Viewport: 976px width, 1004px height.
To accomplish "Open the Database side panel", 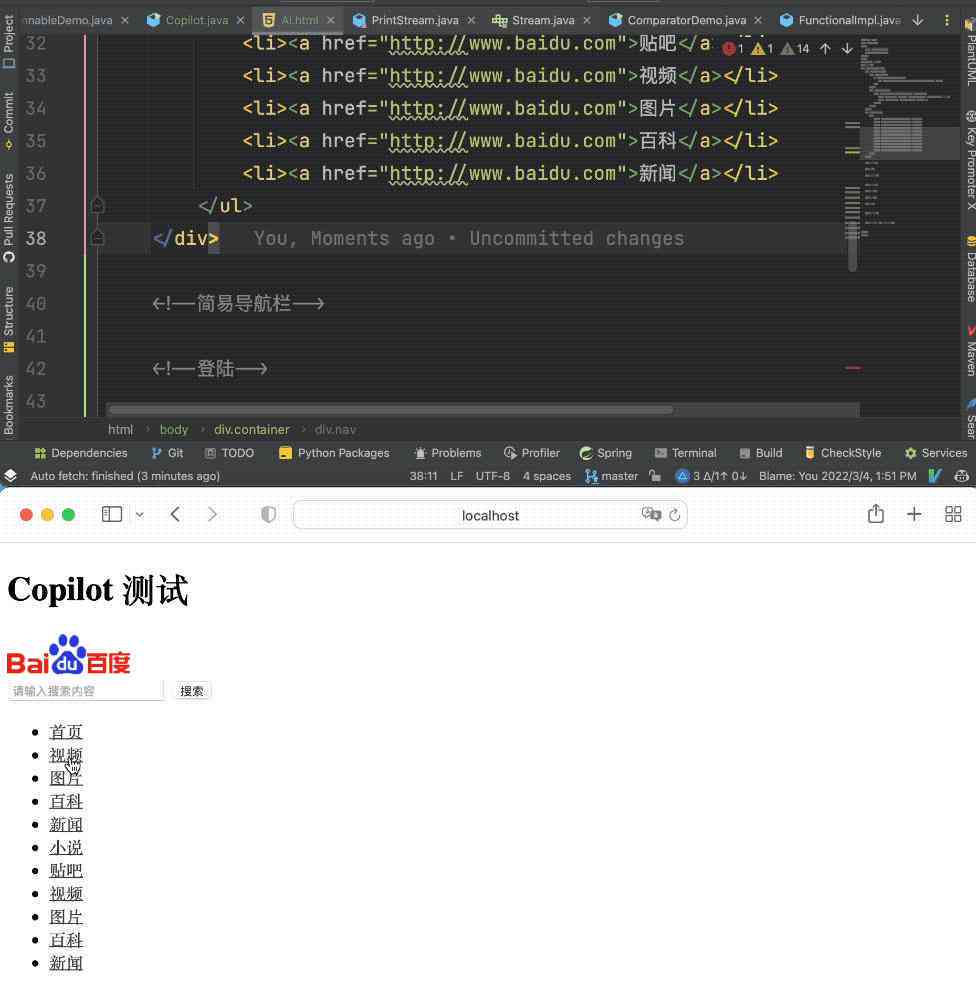I will coord(970,269).
